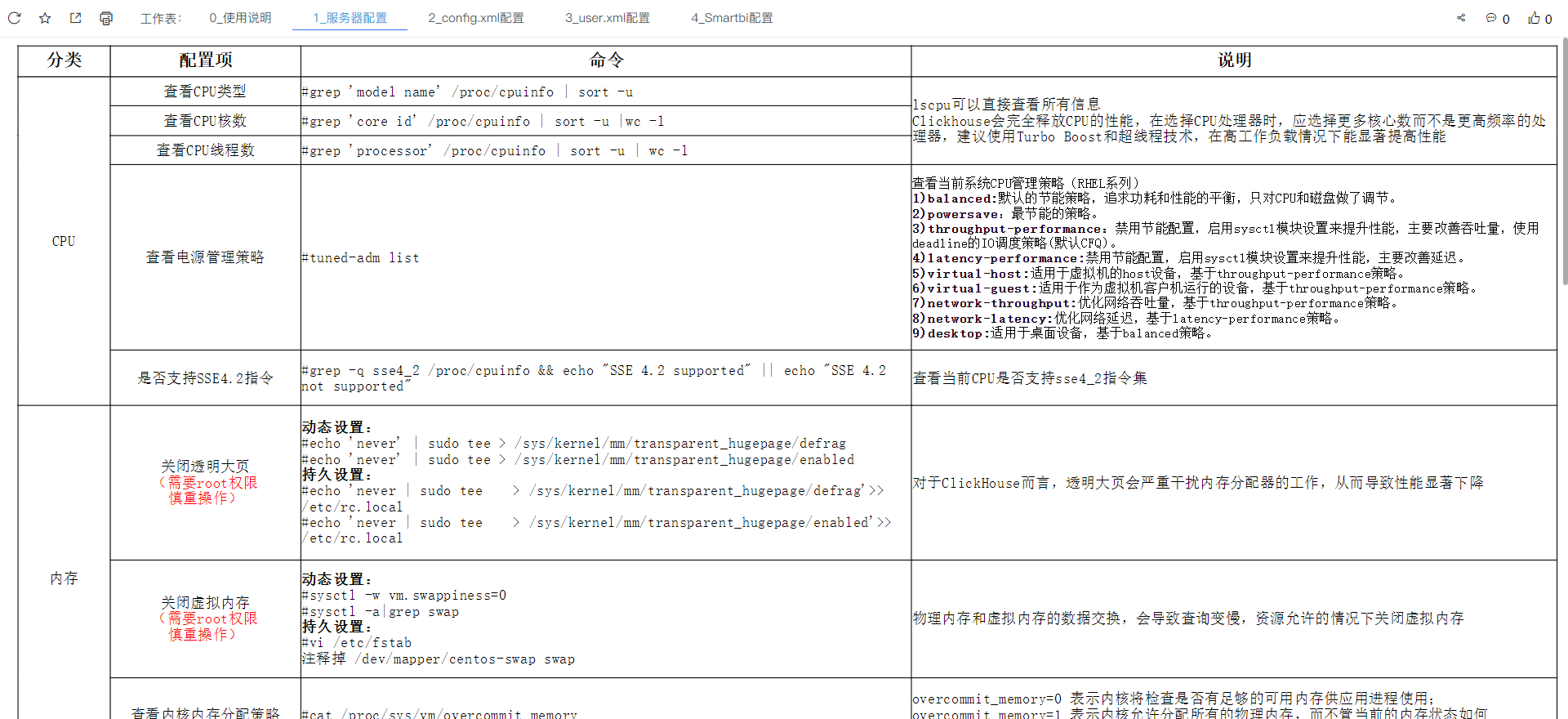This screenshot has height=719, width=1568.
Task: Click the 配置项 column header
Action: point(206,60)
